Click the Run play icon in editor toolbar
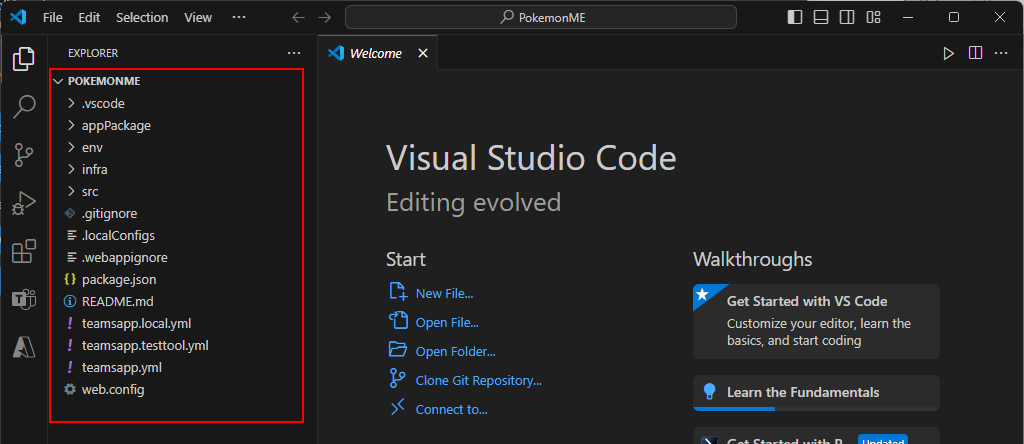 click(948, 54)
